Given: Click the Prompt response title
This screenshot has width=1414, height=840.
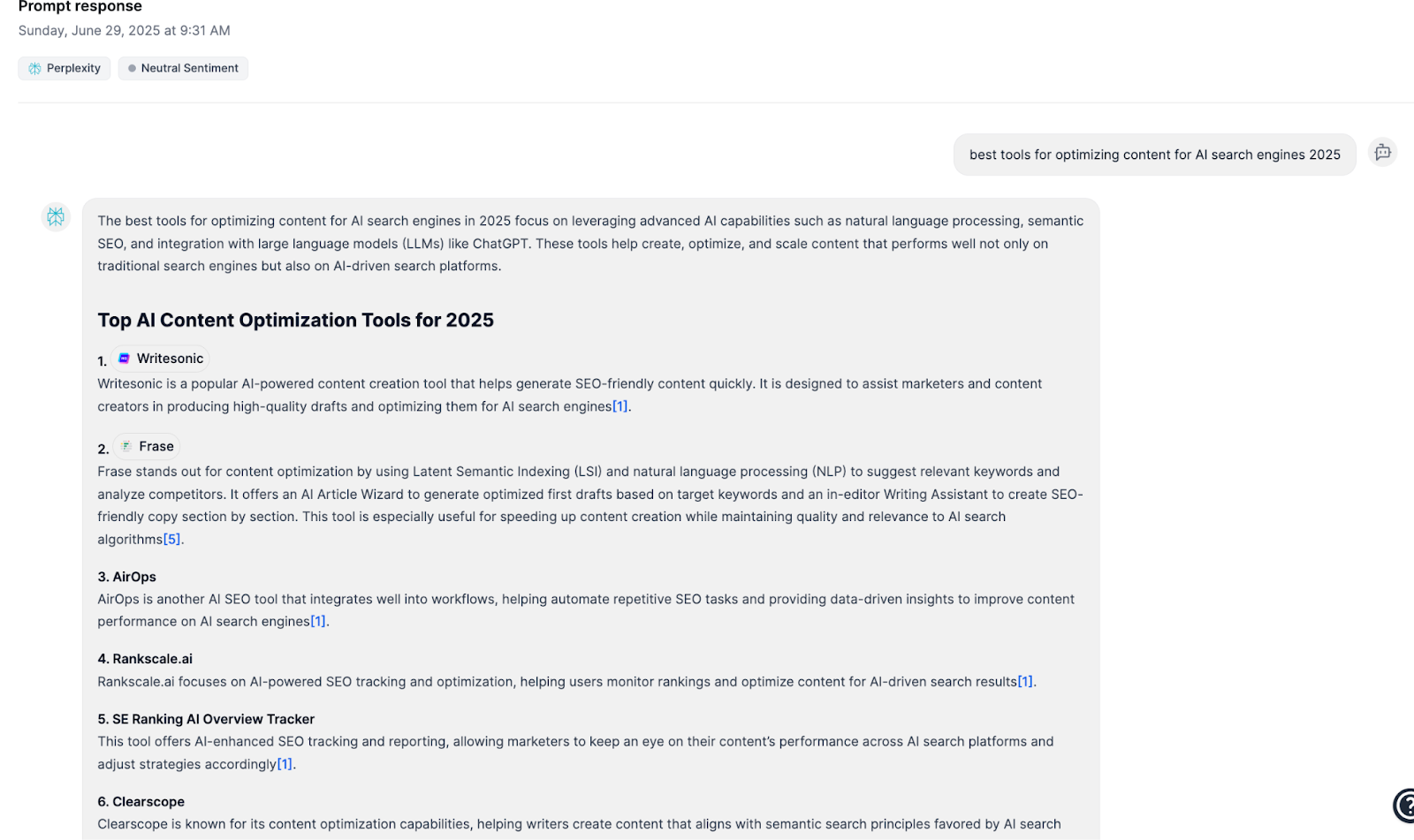Looking at the screenshot, I should (80, 7).
